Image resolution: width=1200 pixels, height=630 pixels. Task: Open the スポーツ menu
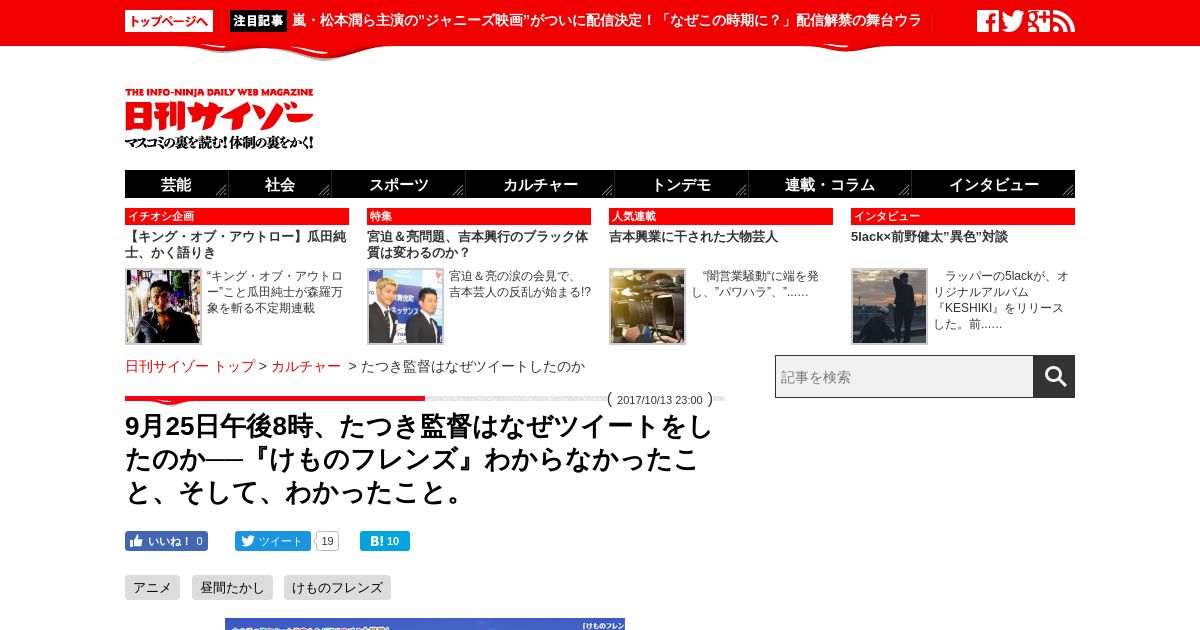[399, 184]
